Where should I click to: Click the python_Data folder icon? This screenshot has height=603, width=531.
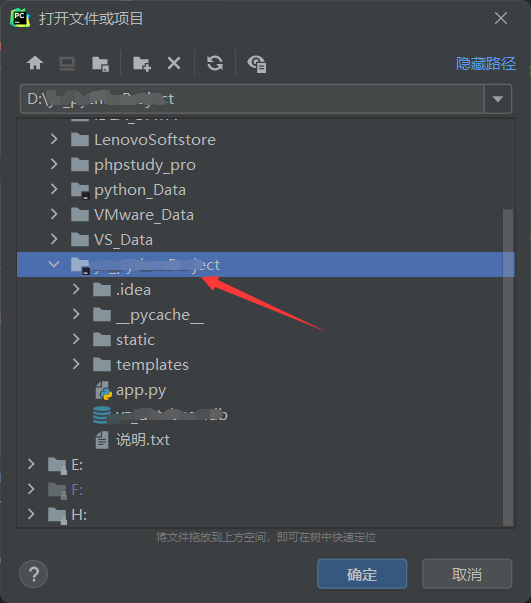tap(80, 190)
